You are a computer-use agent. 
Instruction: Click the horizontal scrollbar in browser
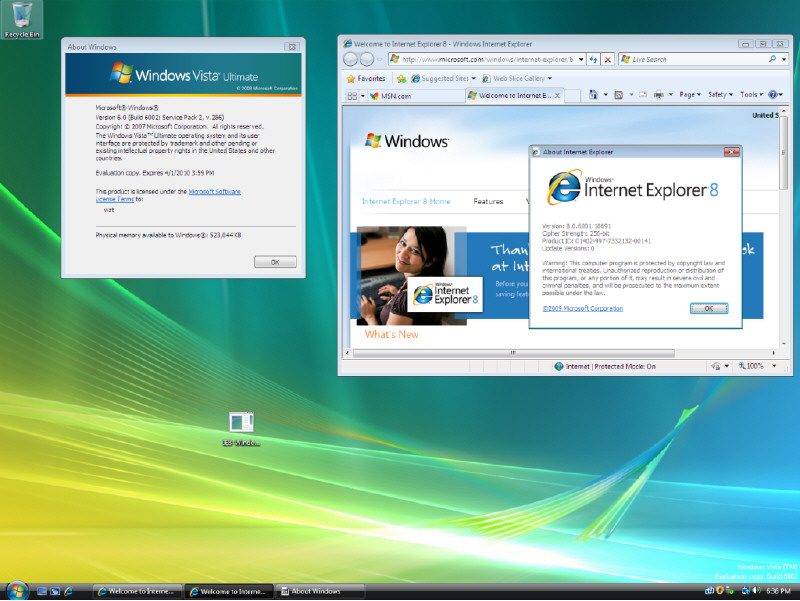coord(513,353)
